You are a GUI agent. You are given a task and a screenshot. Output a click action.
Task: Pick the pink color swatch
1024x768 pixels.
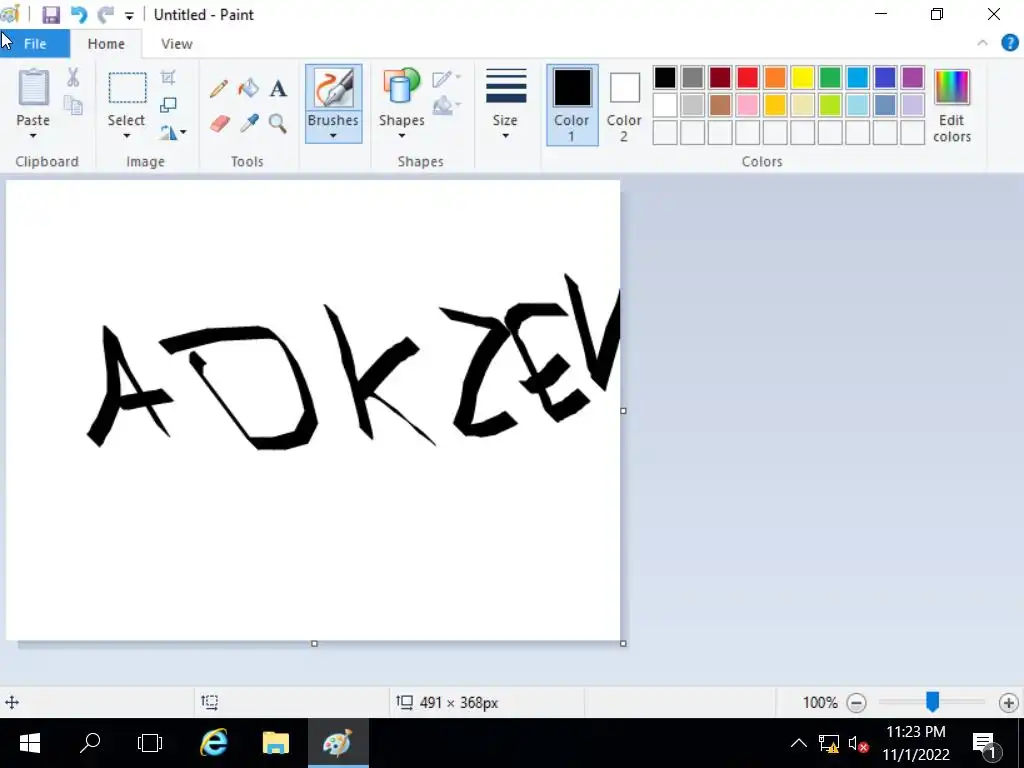747,104
